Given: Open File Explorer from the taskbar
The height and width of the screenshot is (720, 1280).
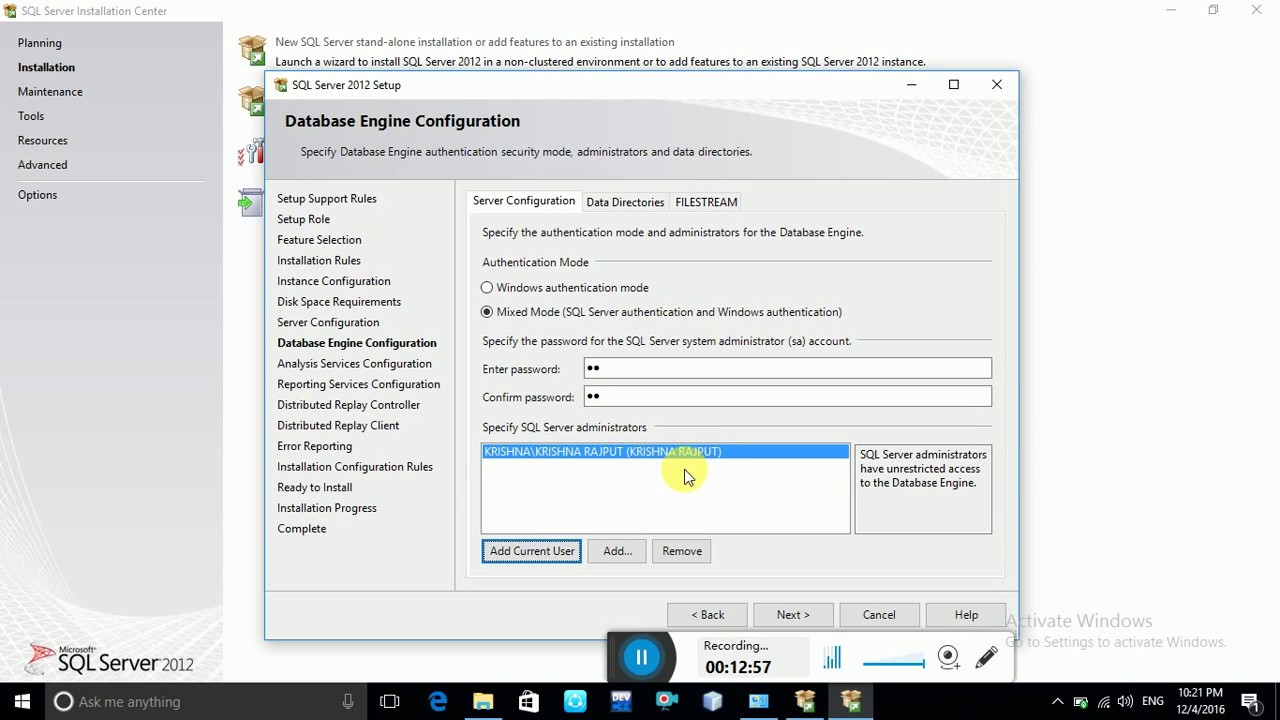Looking at the screenshot, I should pyautogui.click(x=483, y=701).
